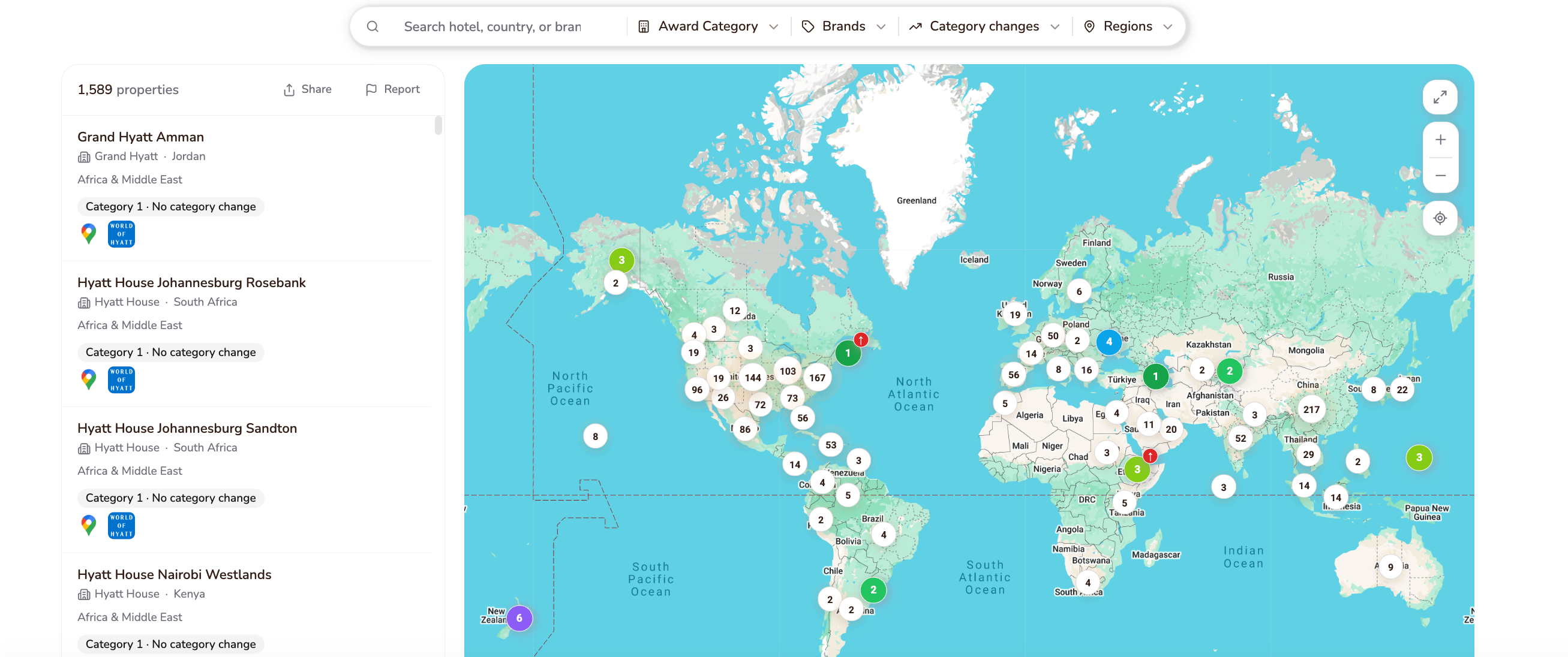
Task: Select the 103 cluster in the US Midwest
Action: [x=788, y=371]
